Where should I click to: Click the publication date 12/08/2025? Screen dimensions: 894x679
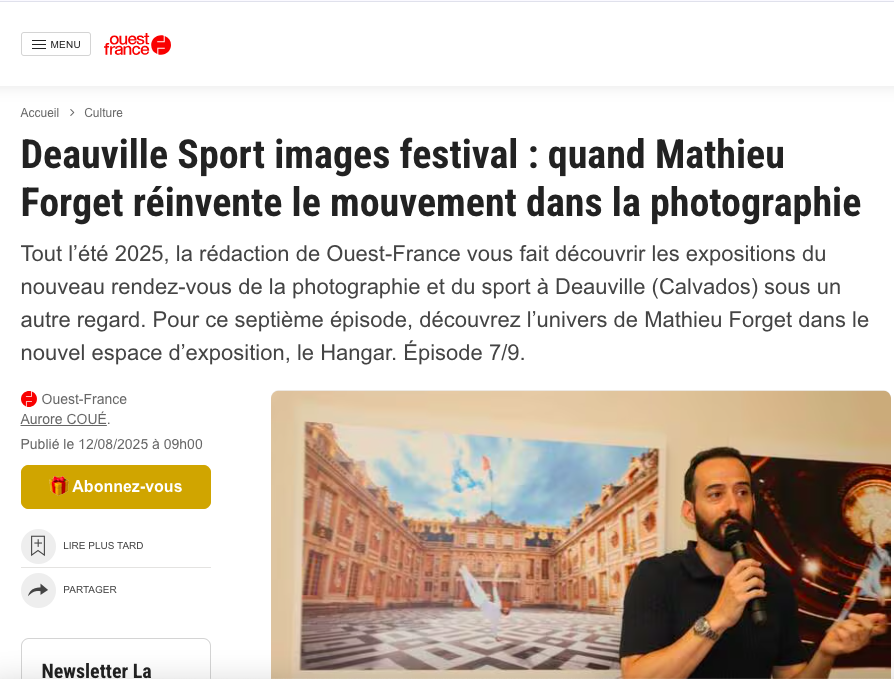point(113,444)
